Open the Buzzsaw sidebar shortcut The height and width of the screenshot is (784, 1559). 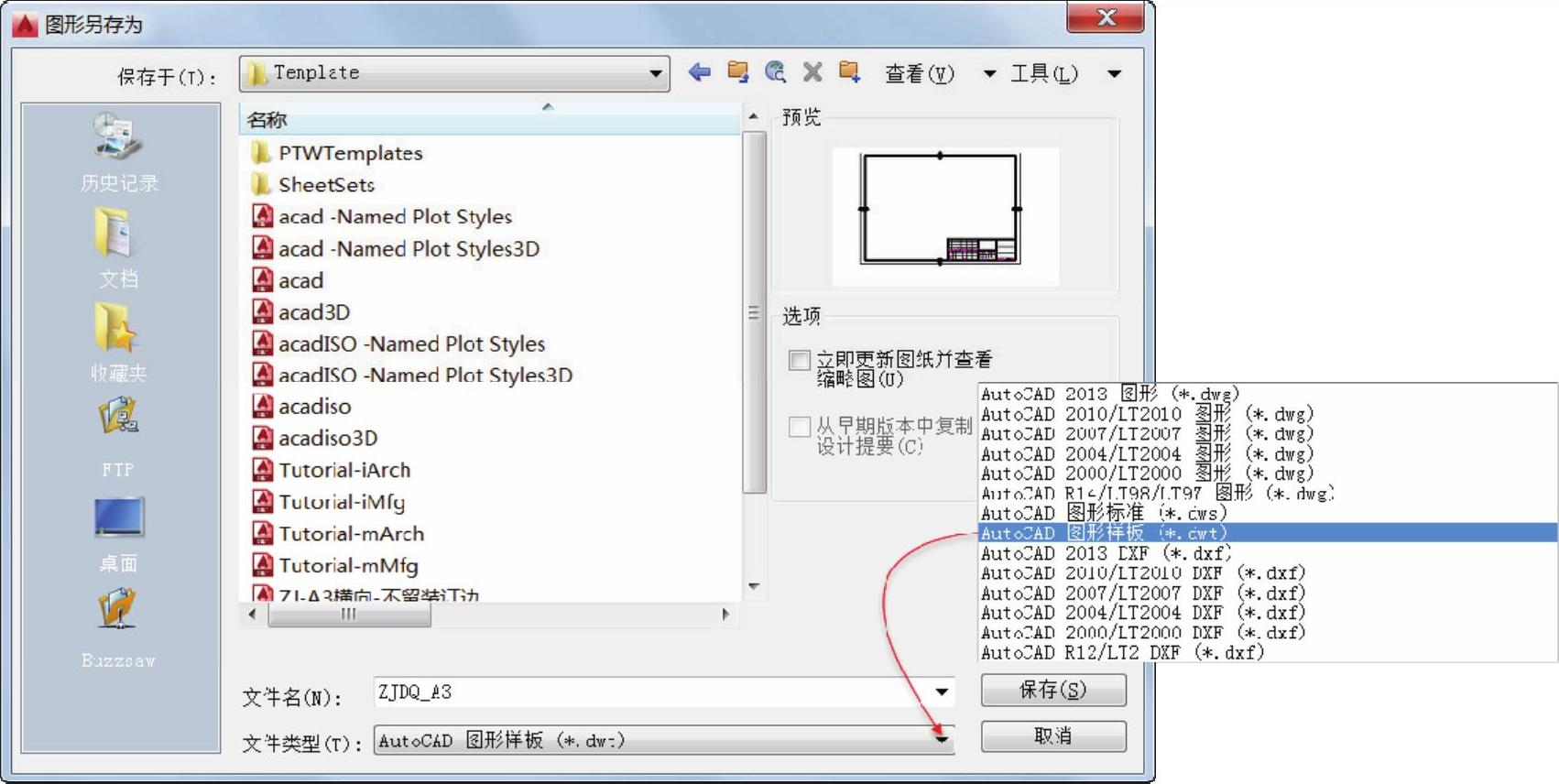tap(118, 629)
